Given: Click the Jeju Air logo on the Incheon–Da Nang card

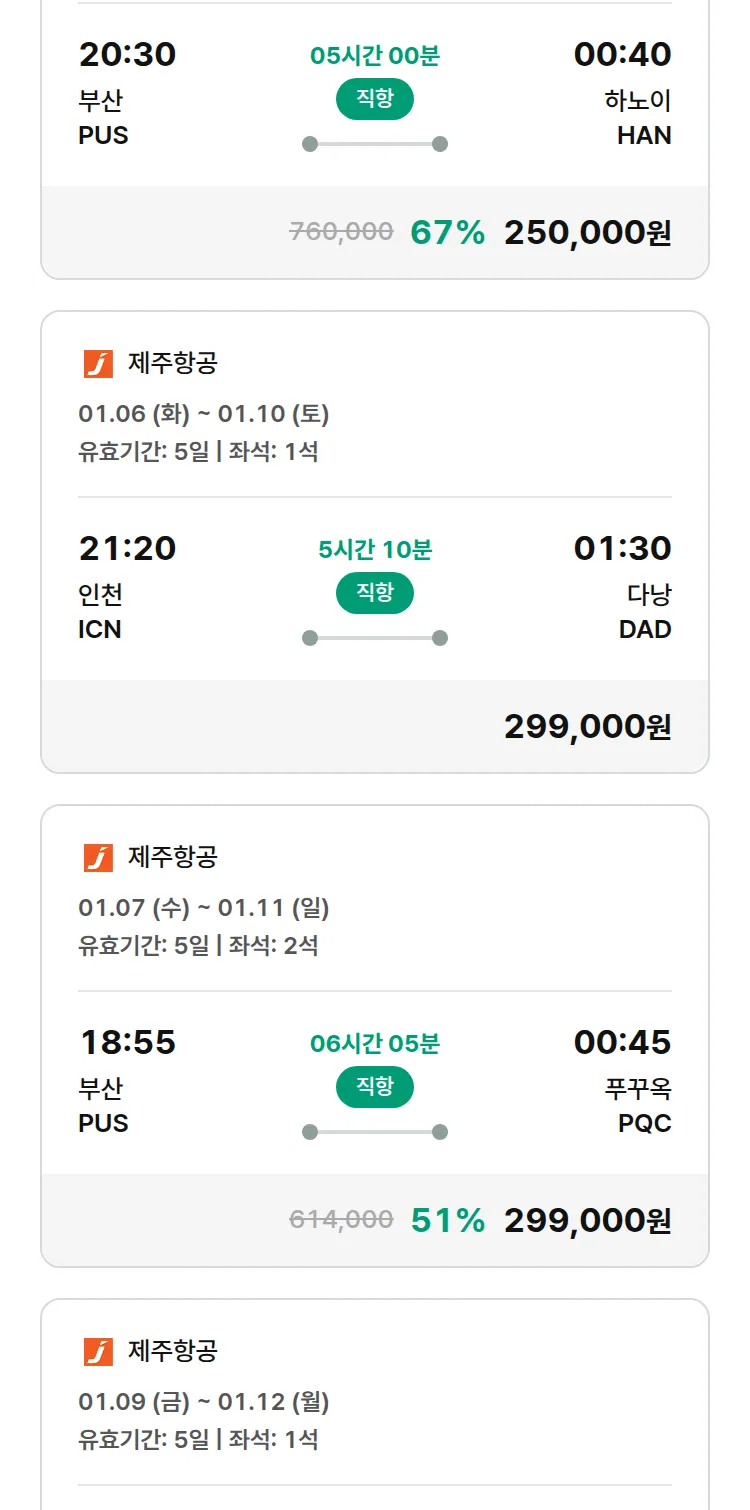Looking at the screenshot, I should 98,364.
